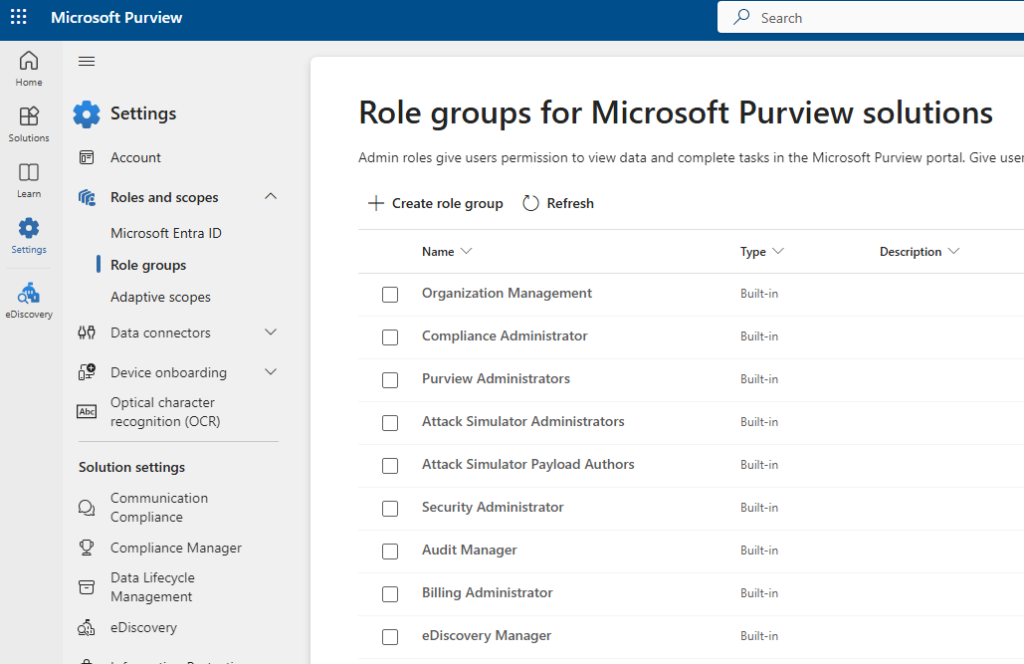Open the eDiscovery Manager role group
1024x664 pixels.
coord(487,635)
